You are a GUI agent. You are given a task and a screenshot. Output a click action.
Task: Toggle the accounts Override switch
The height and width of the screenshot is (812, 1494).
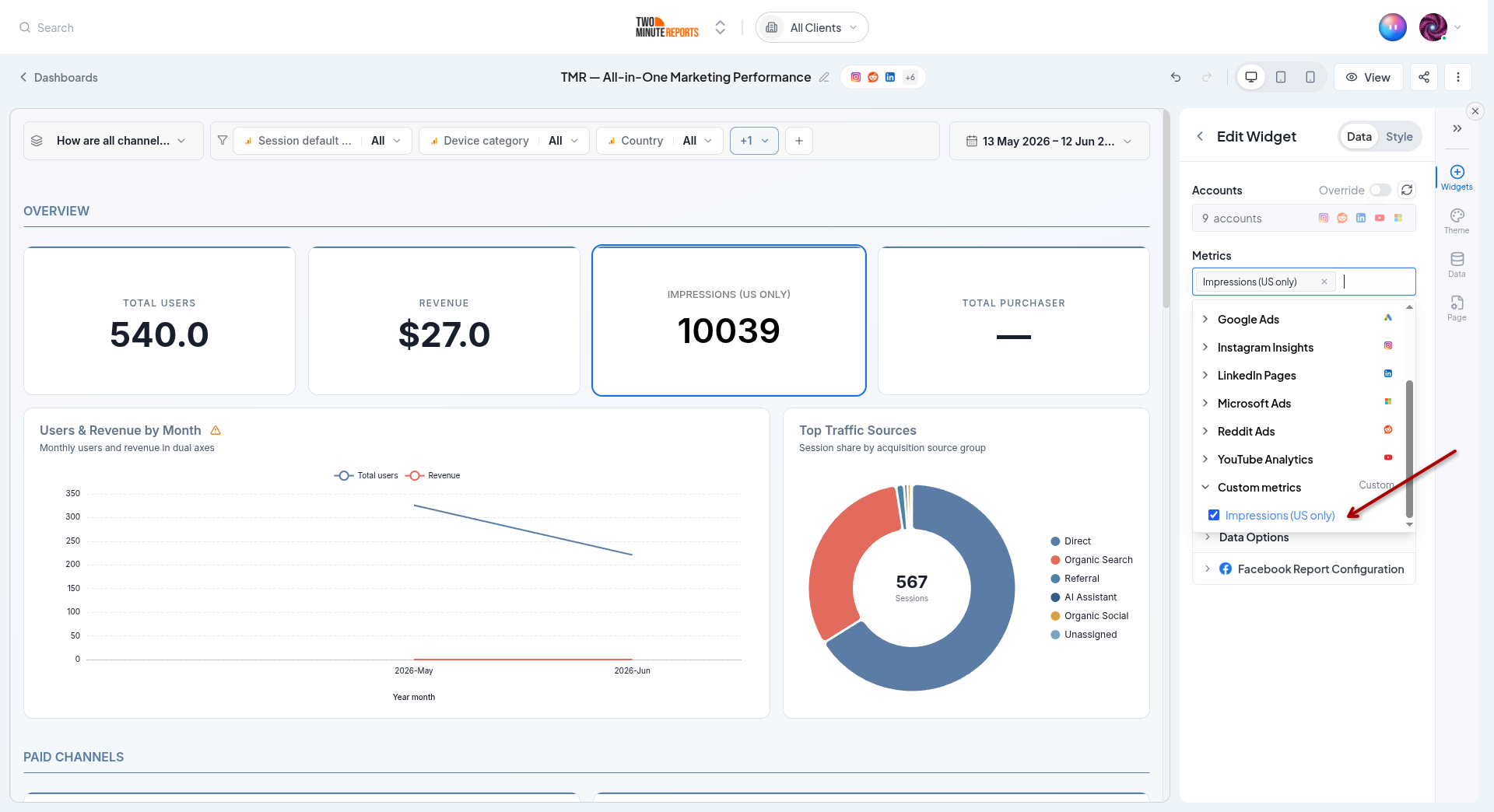point(1380,190)
